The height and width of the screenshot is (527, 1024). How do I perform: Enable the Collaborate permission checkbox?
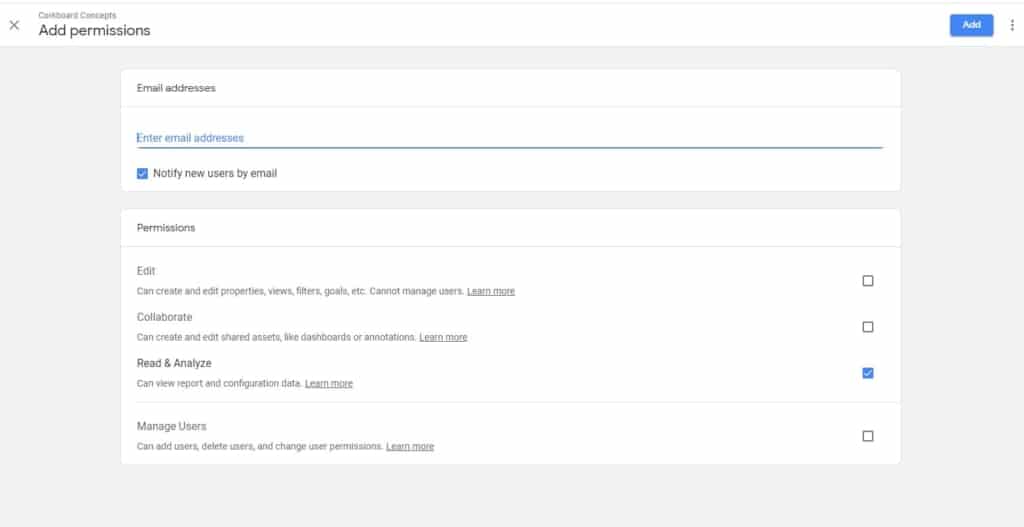click(x=867, y=327)
